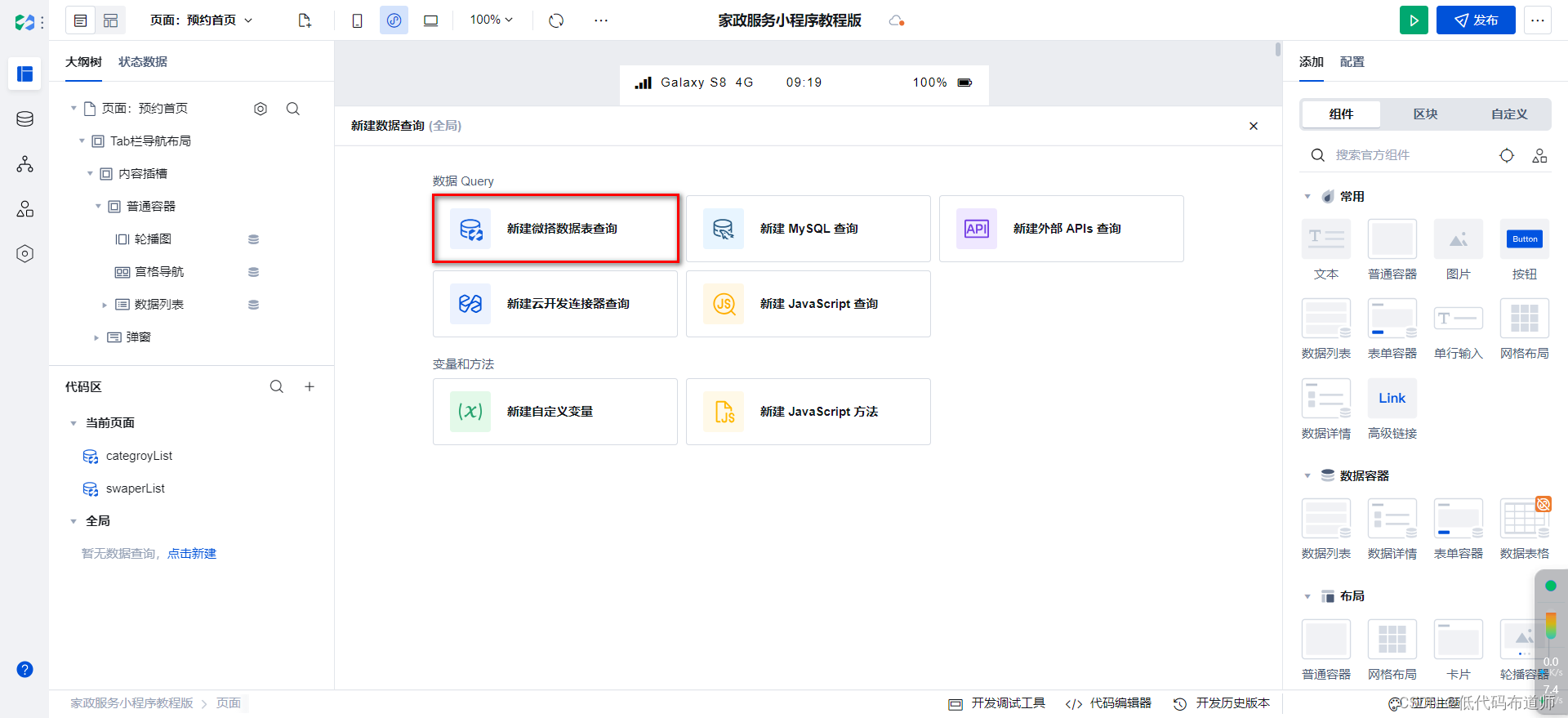Screen dimensions: 1568x718
Task: Select the 区块 segment tab
Action: [1425, 114]
